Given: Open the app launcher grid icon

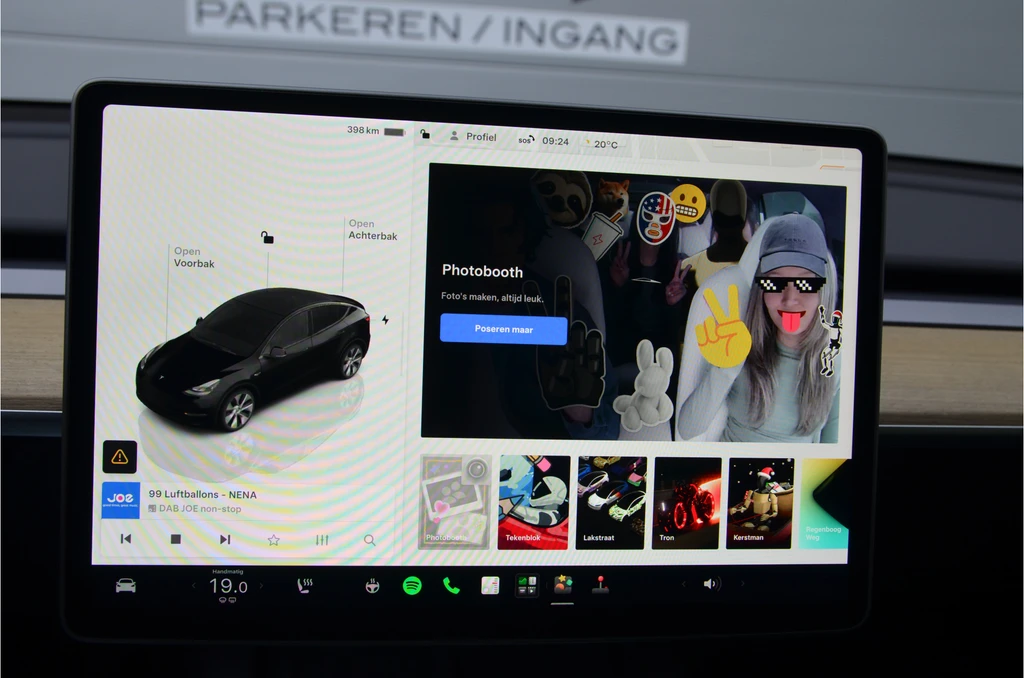Looking at the screenshot, I should (526, 585).
